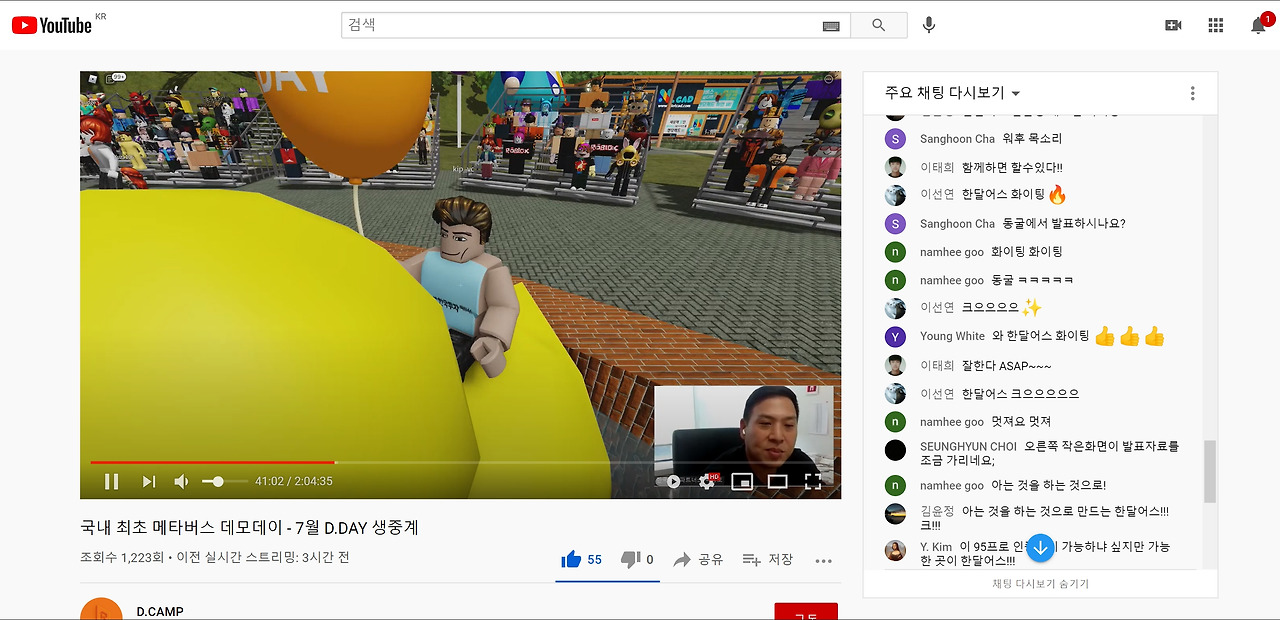Viewport: 1280px width, 620px height.
Task: Toggle the autoplay switch
Action: tap(668, 481)
